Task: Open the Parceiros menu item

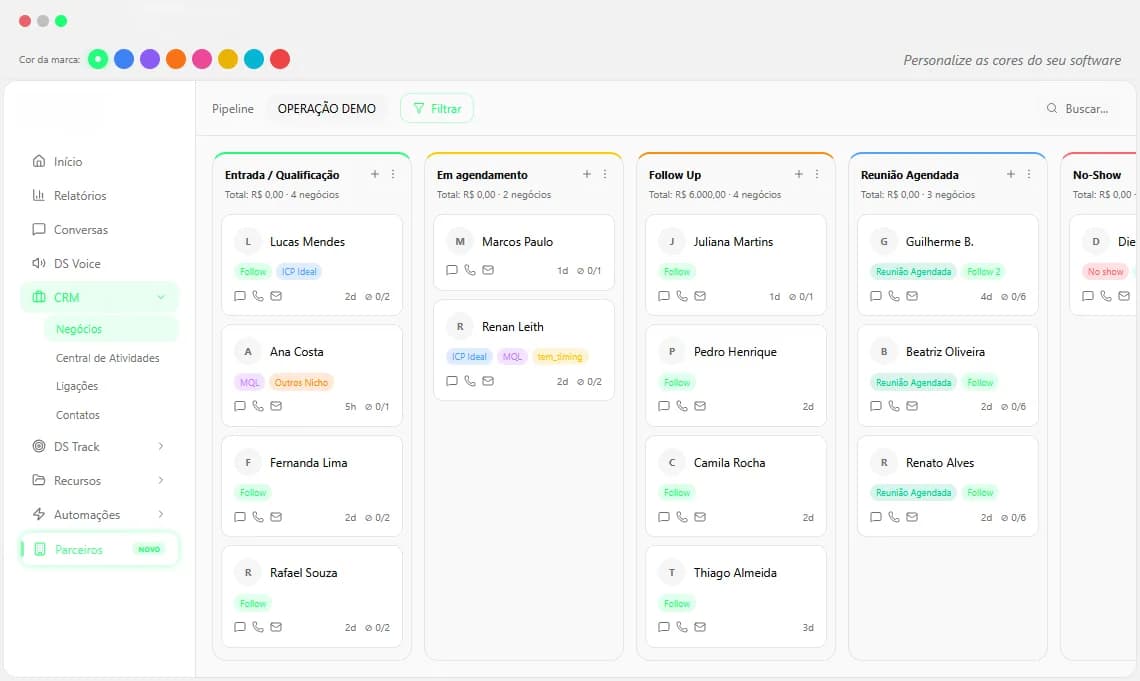Action: [99, 549]
